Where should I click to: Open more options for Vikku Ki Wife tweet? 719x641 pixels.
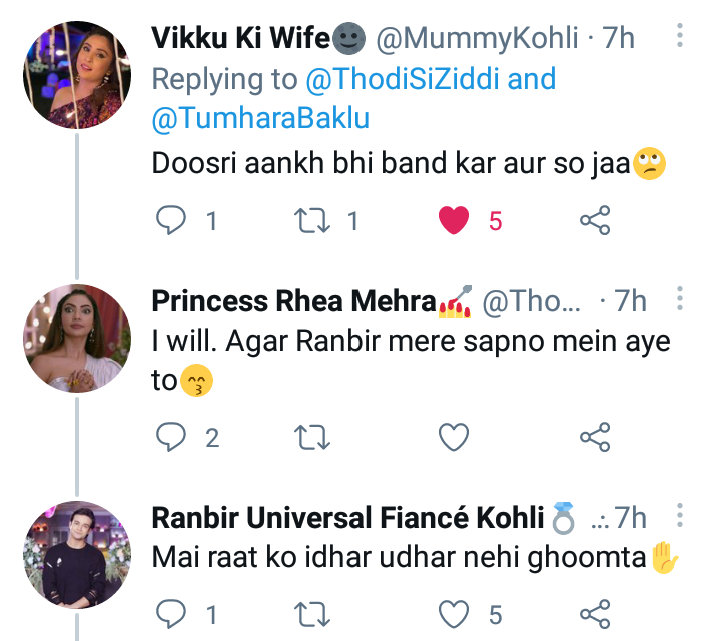(x=680, y=38)
